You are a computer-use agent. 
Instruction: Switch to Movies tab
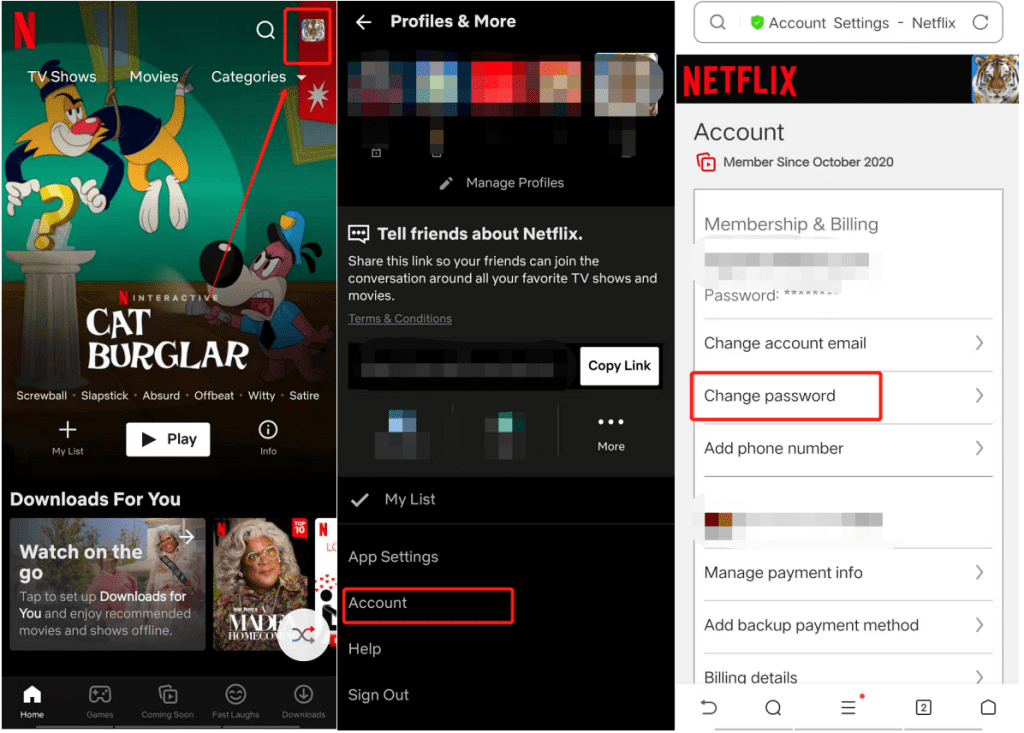153,77
